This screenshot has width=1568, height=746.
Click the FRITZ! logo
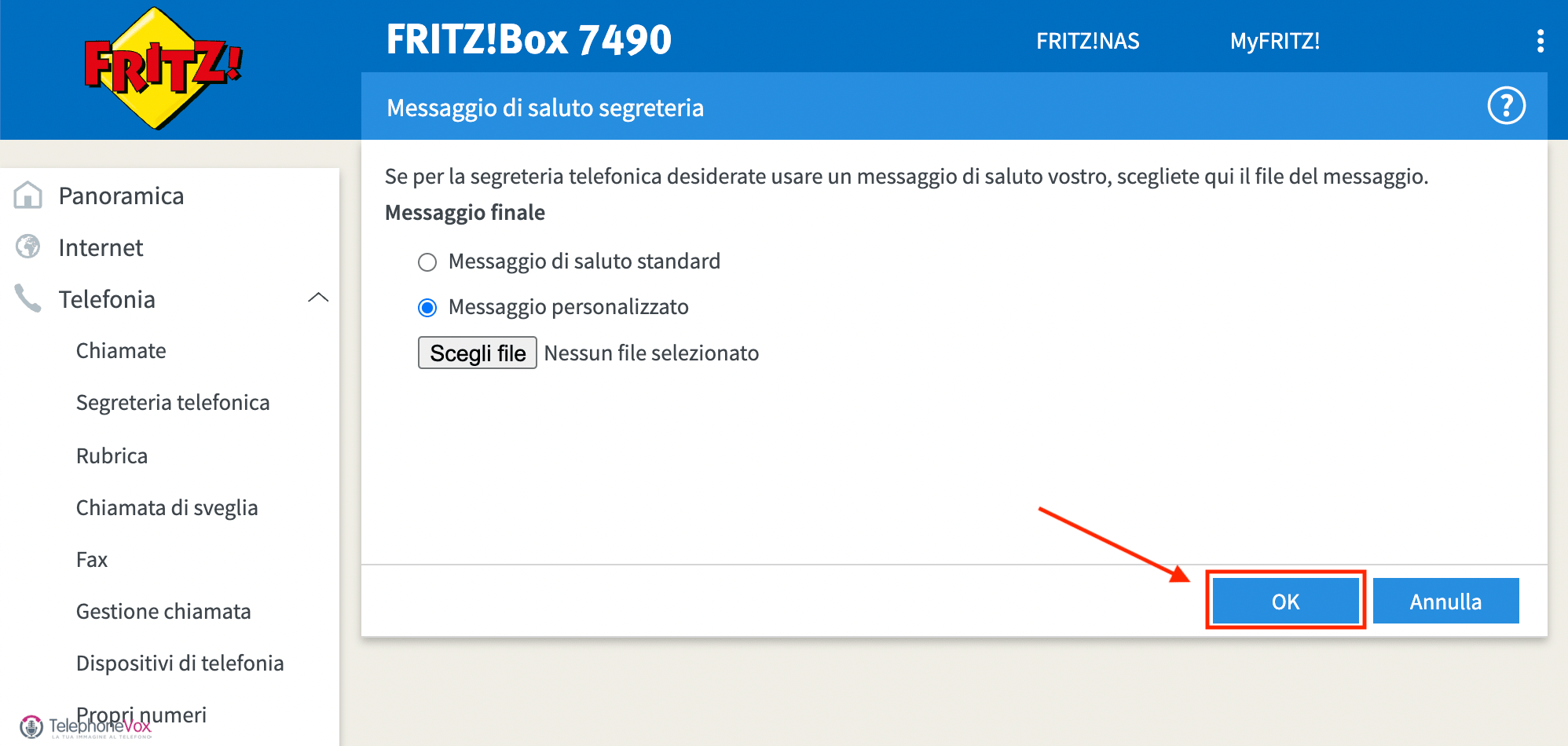point(163,68)
